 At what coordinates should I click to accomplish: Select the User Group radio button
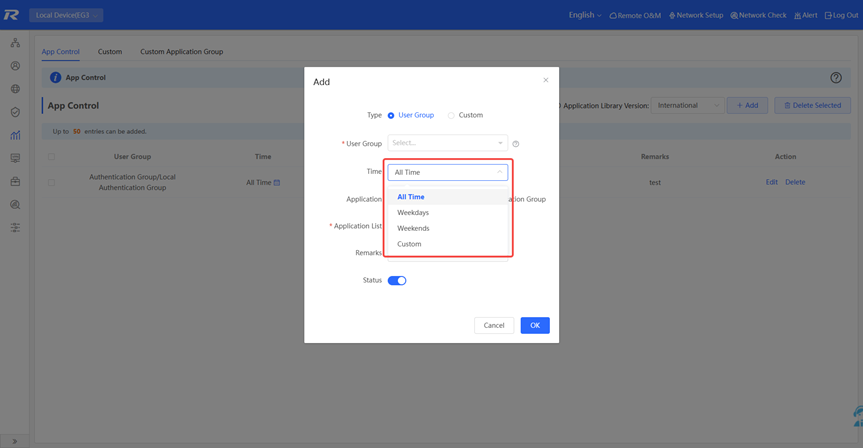(391, 116)
